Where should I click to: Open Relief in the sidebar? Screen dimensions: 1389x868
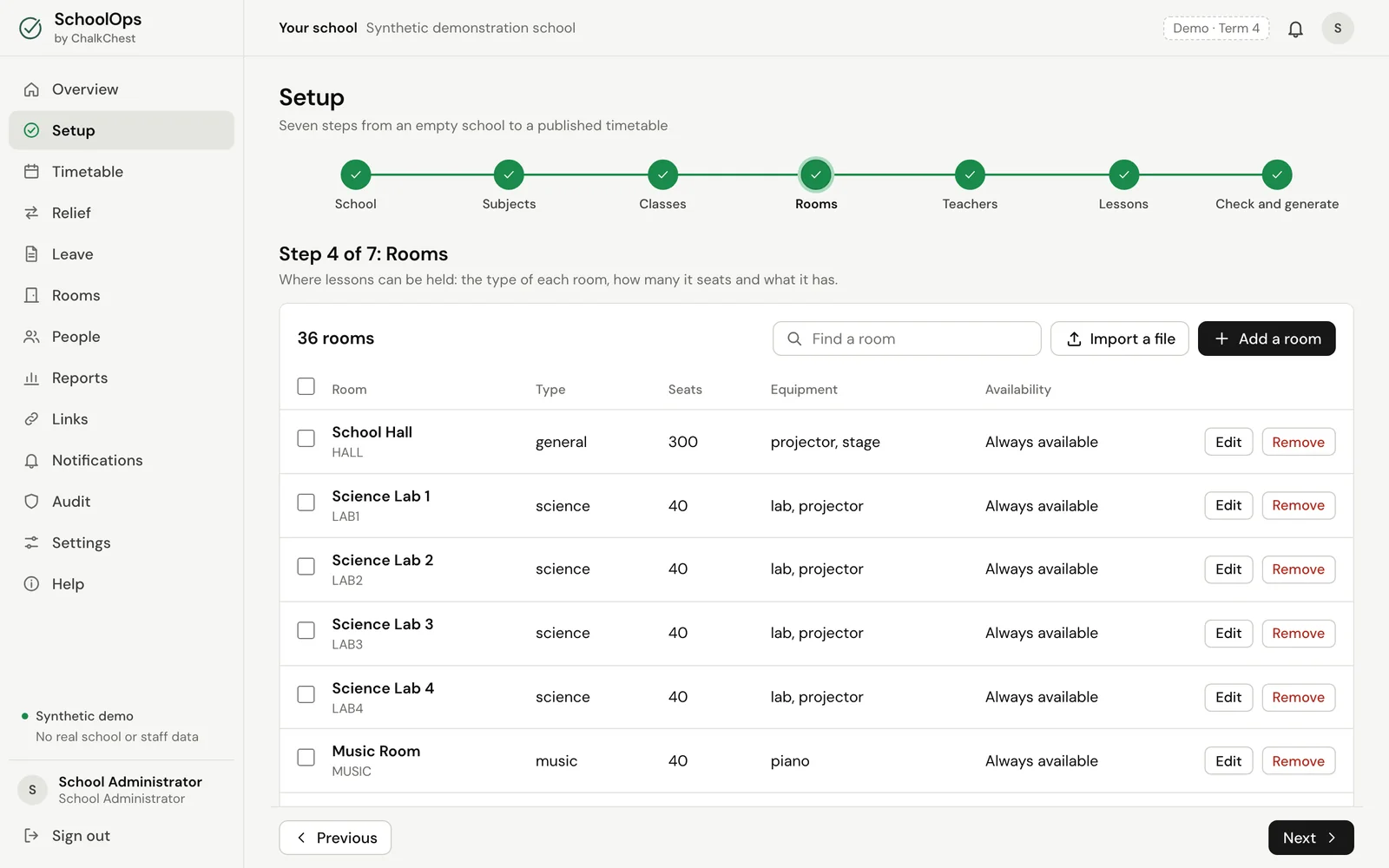tap(122, 213)
